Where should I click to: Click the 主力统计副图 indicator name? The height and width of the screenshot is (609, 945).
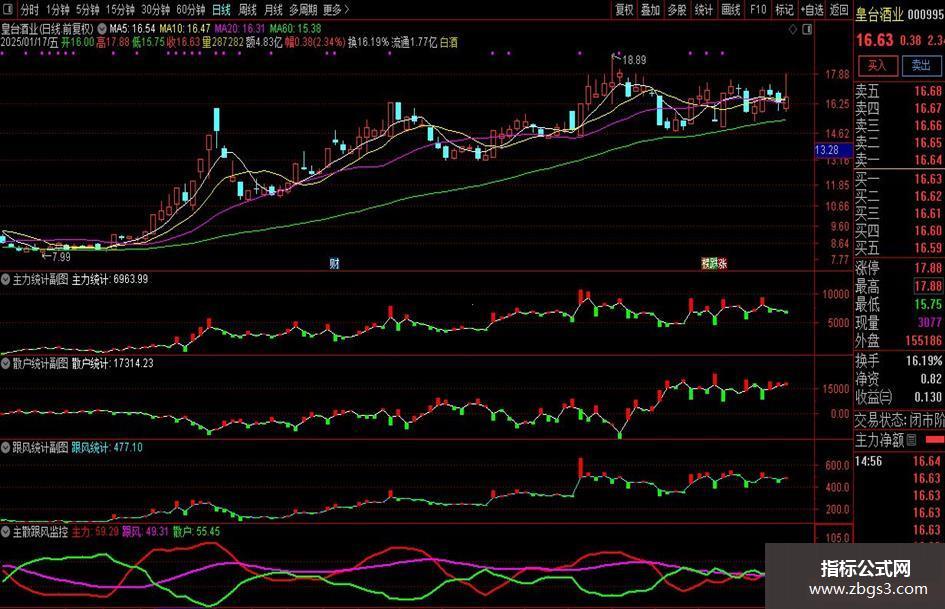click(40, 279)
